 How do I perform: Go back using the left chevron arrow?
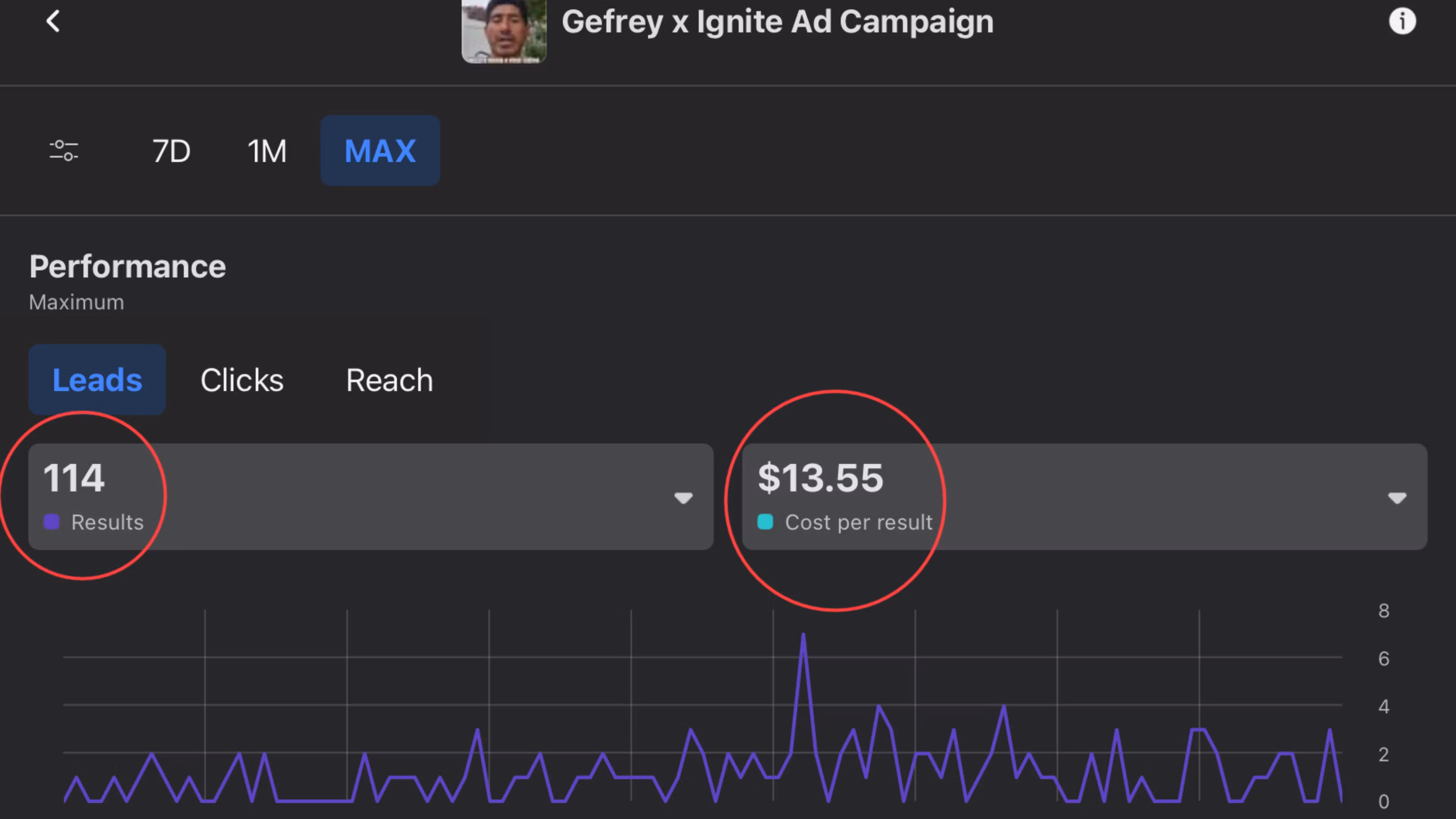pyautogui.click(x=53, y=22)
